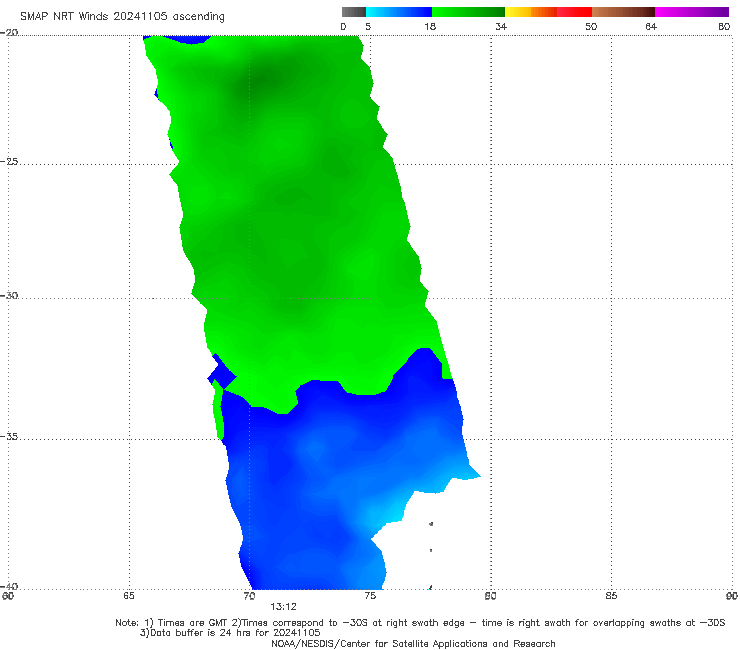
Task: Click the brown 50-64 color bar segment
Action: coord(623,12)
